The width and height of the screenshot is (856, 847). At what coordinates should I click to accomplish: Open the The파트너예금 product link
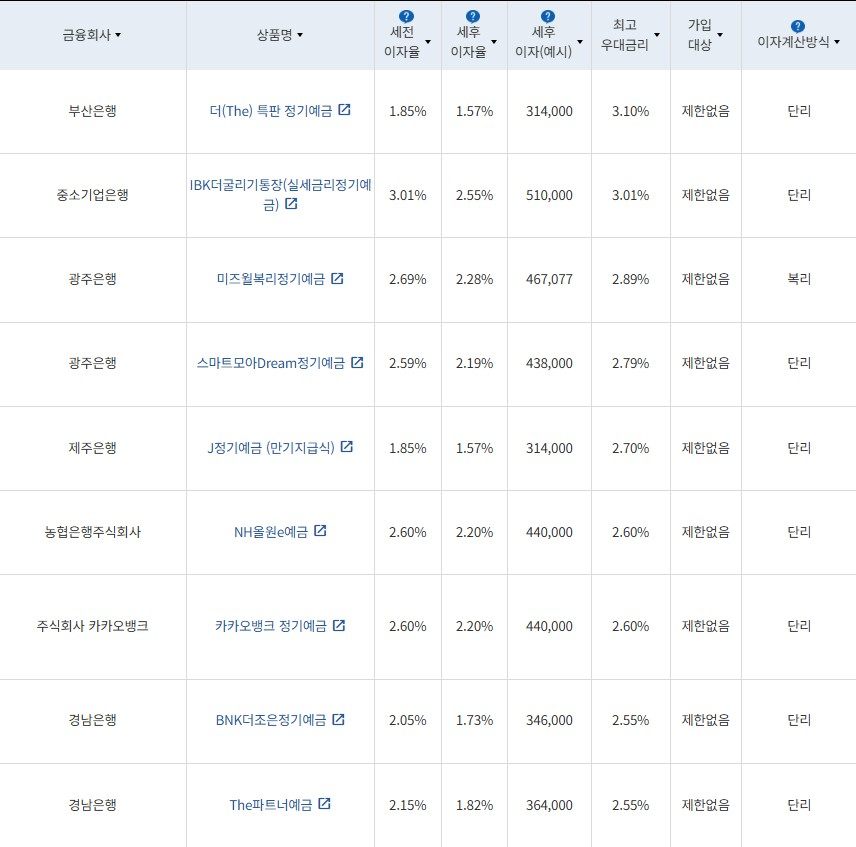coord(273,805)
